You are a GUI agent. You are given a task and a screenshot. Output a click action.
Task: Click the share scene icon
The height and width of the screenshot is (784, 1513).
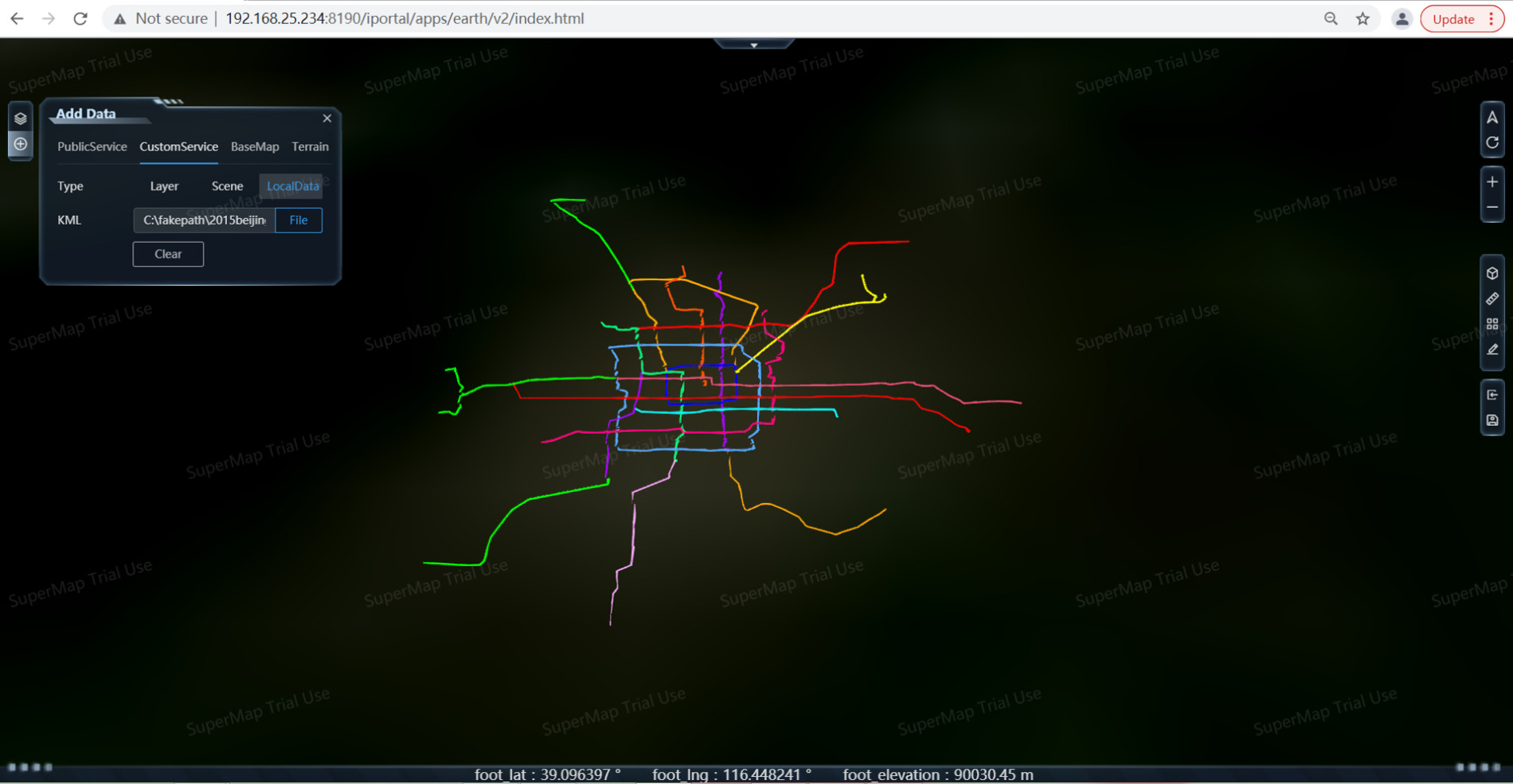(1492, 395)
